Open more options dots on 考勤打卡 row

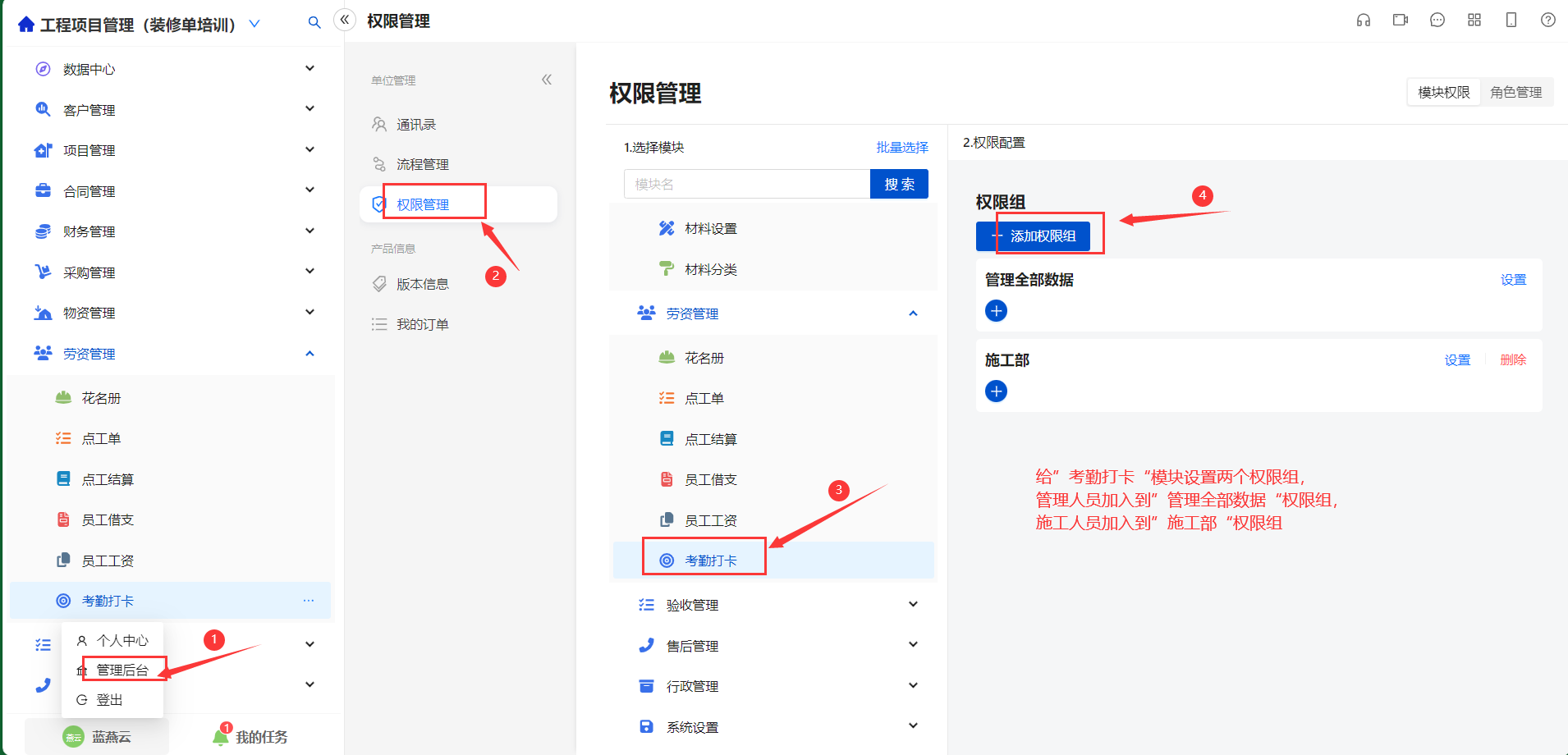(x=309, y=601)
